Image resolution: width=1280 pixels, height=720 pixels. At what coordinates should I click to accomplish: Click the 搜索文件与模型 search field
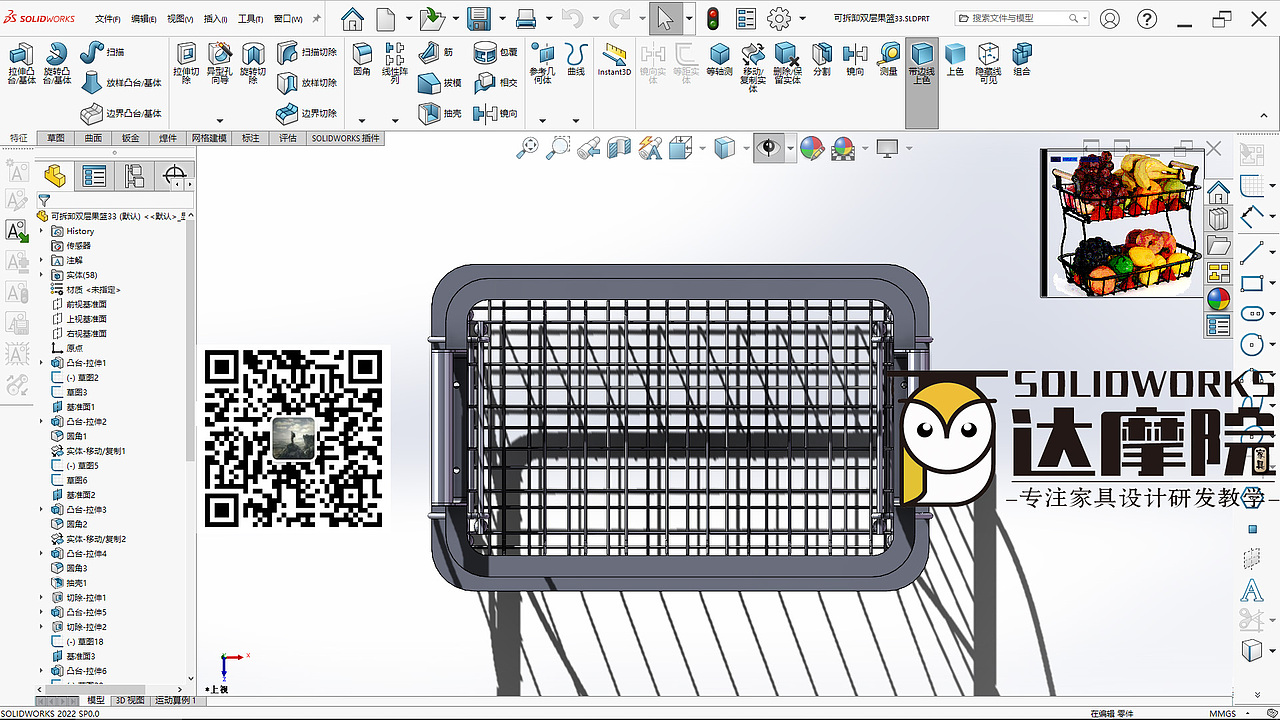pyautogui.click(x=1022, y=18)
